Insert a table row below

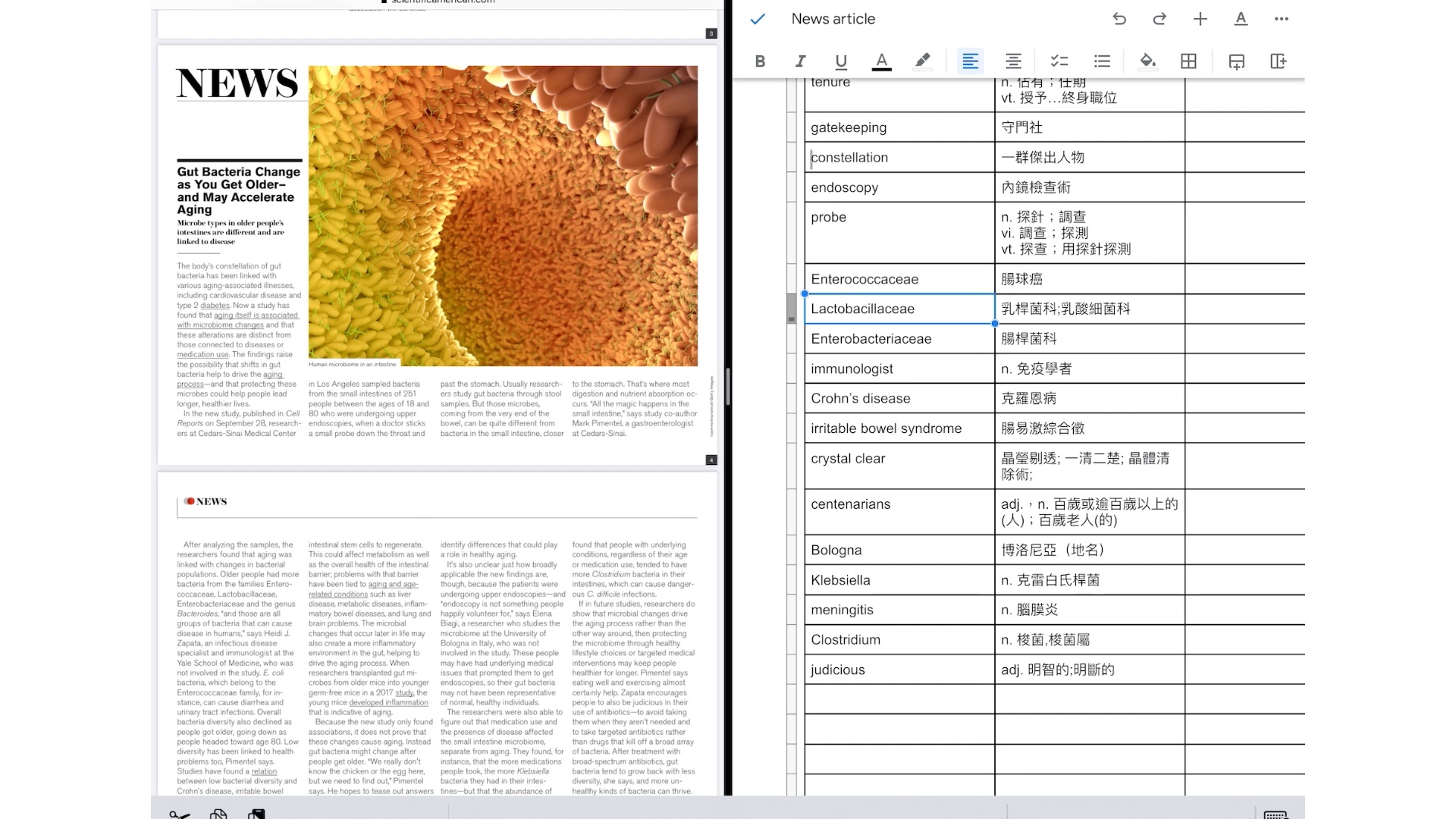click(x=1237, y=61)
